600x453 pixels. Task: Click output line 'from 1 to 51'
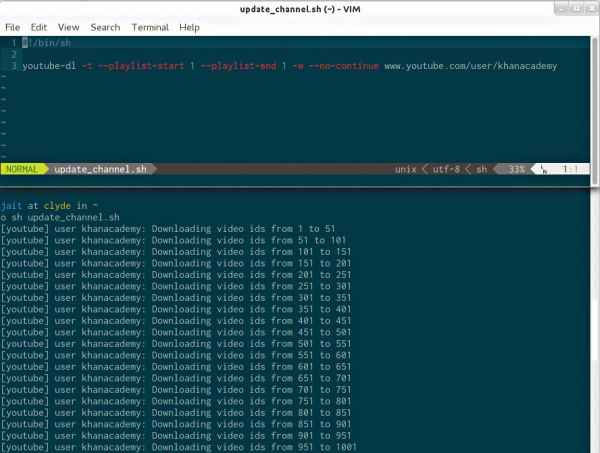click(168, 229)
